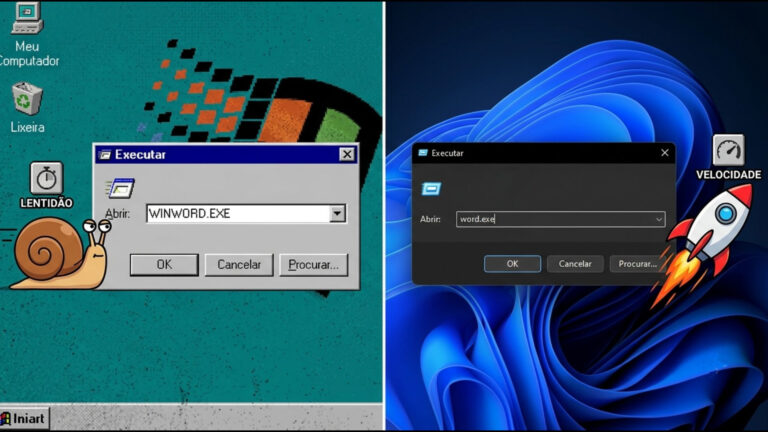The width and height of the screenshot is (768, 432).
Task: Click the retro Executar title text
Action: [x=141, y=155]
